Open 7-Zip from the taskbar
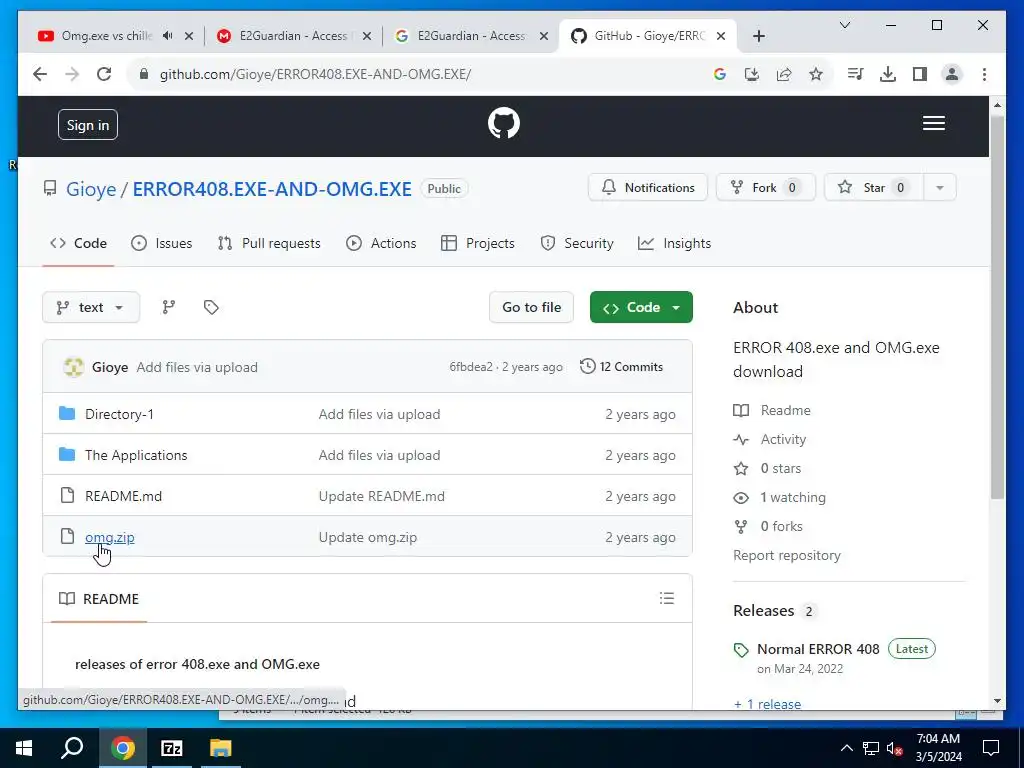The height and width of the screenshot is (768, 1024). (x=172, y=748)
